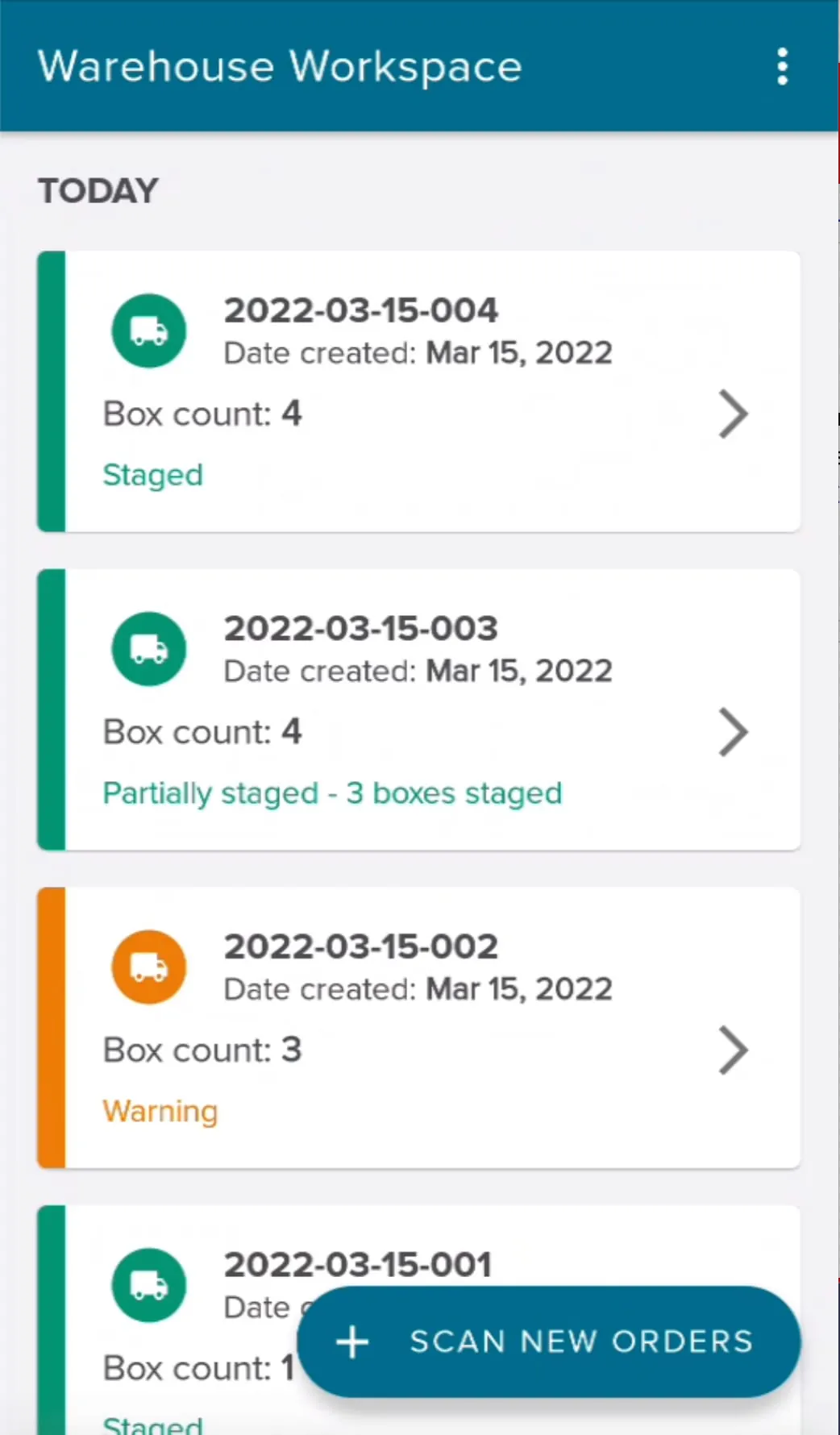Click truck icon for order 2022-03-15-001
Viewport: 840px width, 1435px height.
coord(149,1285)
